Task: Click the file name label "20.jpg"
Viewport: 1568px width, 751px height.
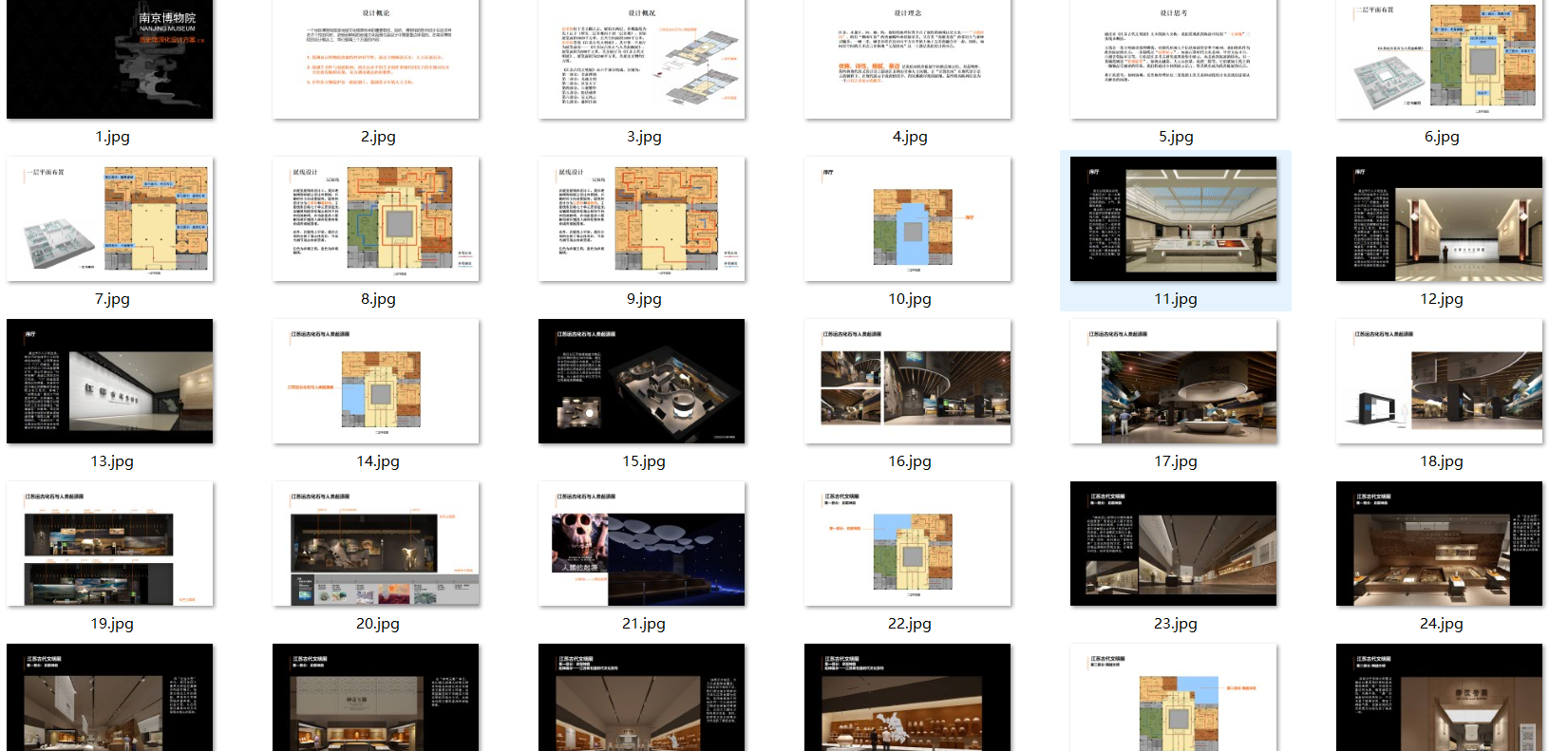Action: pos(378,624)
